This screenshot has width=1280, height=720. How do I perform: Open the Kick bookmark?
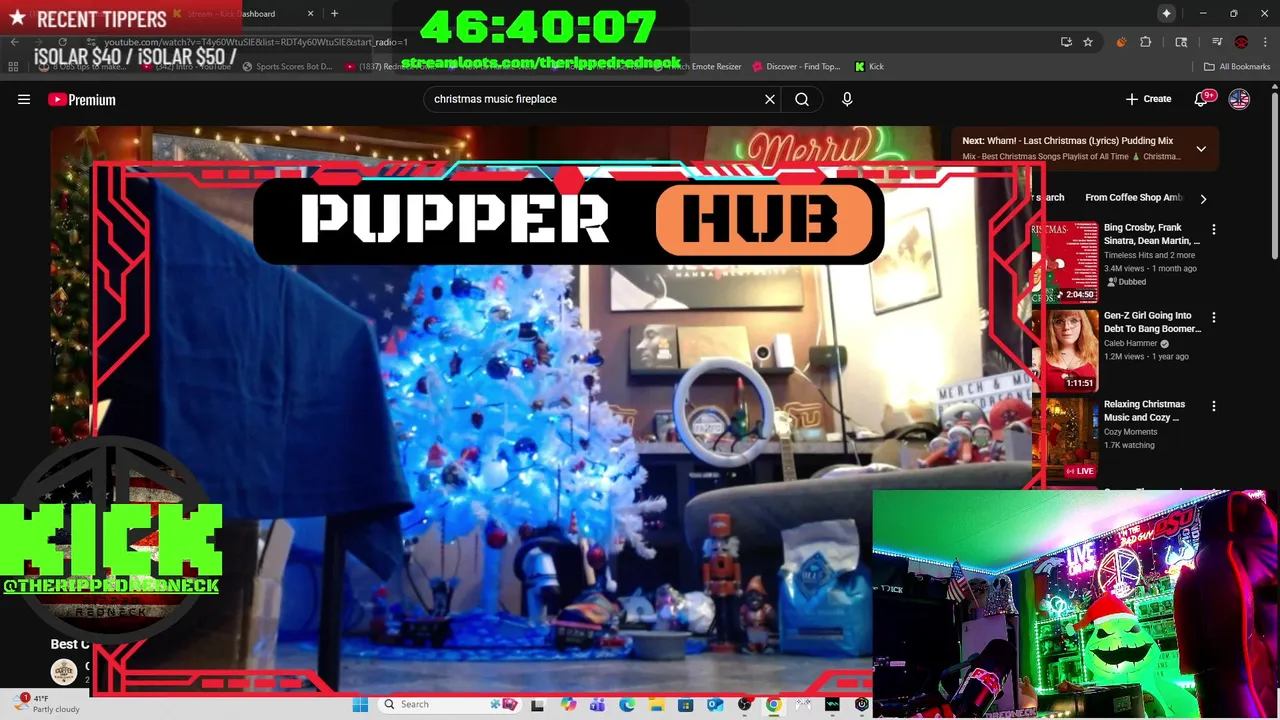point(869,67)
